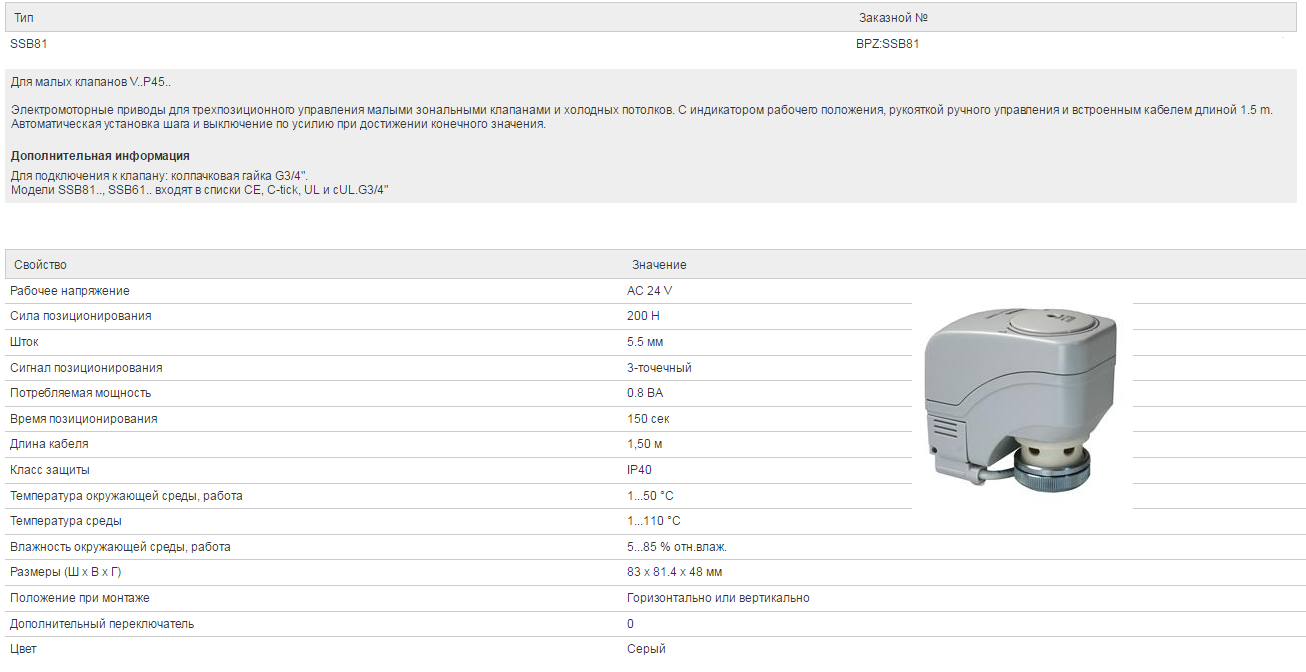
Task: Click the 'Для малых клапанов V..P45..' line
Action: (90, 81)
